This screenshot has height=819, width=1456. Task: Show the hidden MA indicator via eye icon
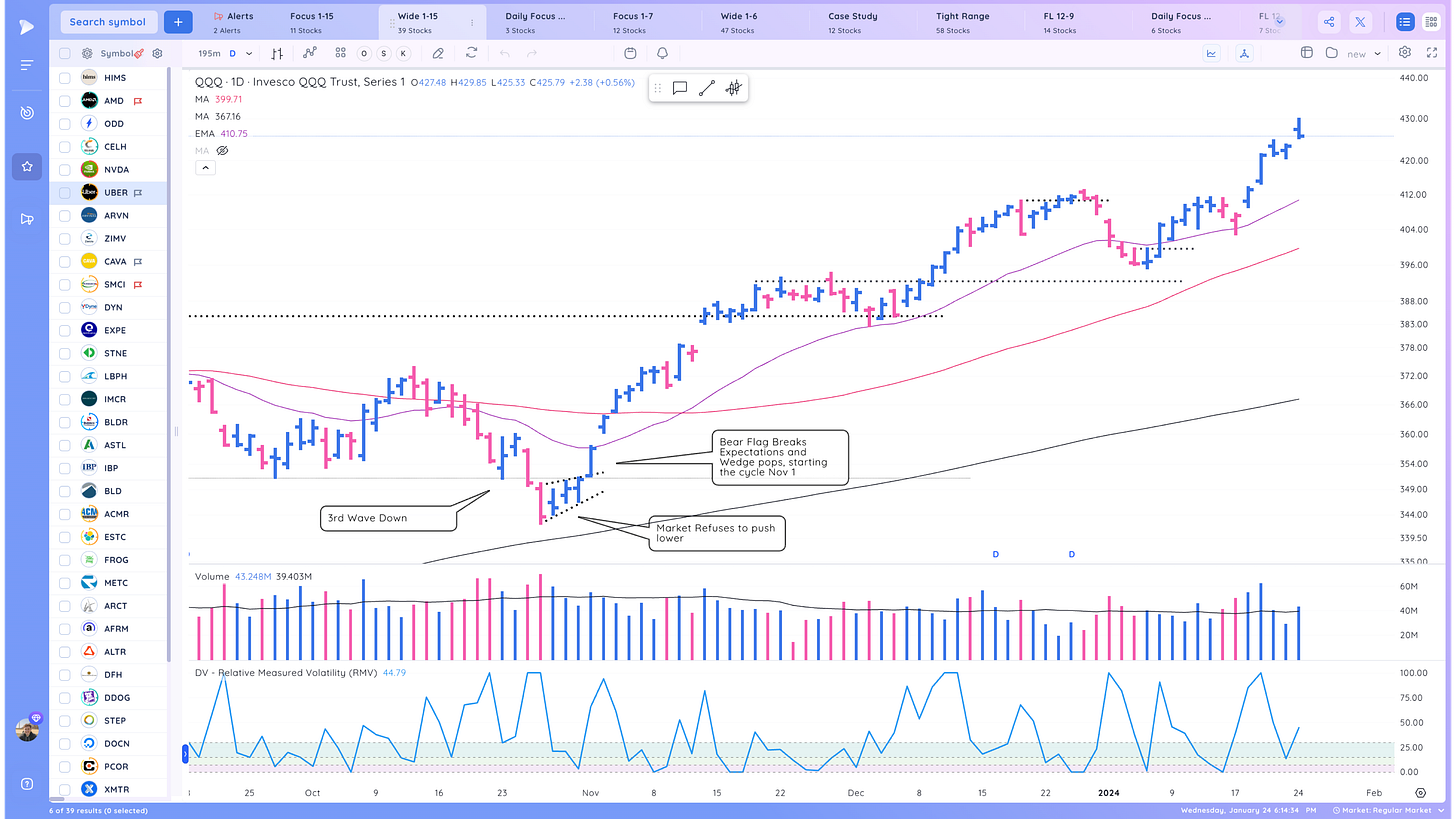pyautogui.click(x=223, y=151)
